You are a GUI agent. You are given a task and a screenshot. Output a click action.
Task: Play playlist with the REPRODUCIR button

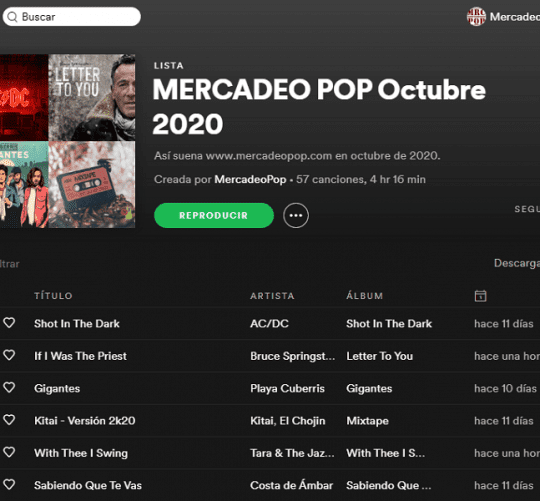(214, 216)
